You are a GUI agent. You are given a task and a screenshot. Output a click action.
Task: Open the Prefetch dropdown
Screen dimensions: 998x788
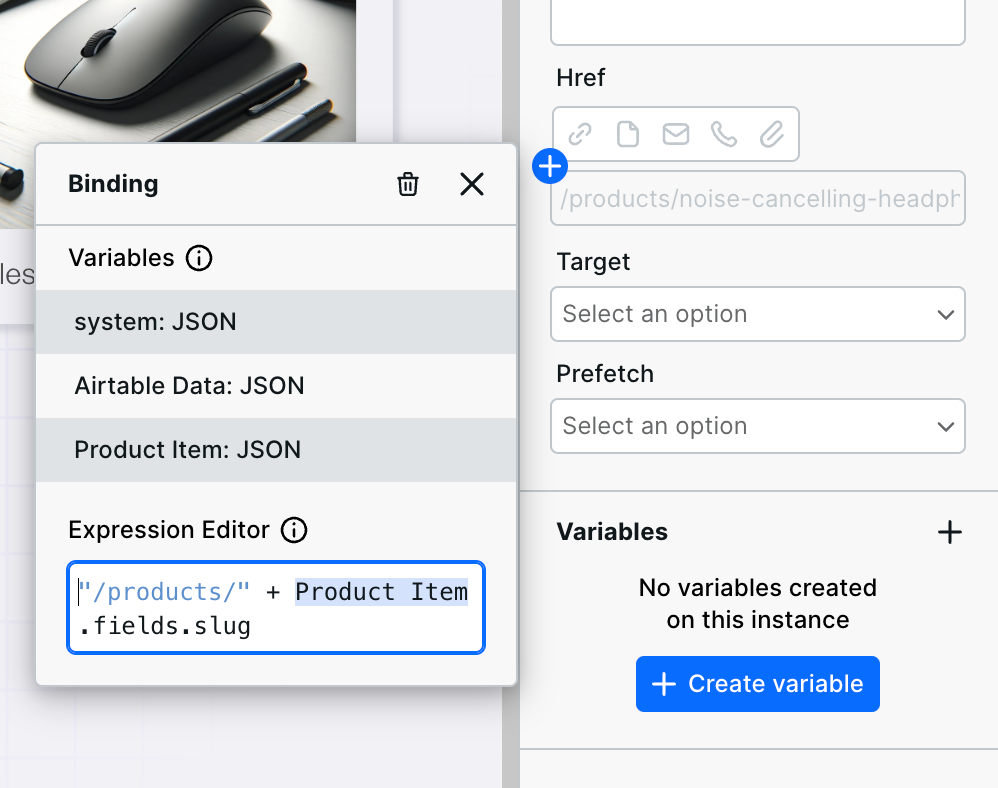pyautogui.click(x=757, y=426)
